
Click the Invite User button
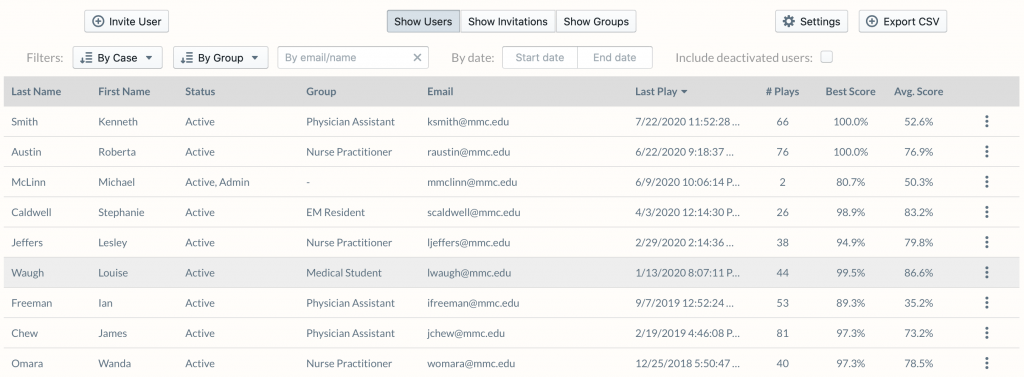[x=127, y=22]
